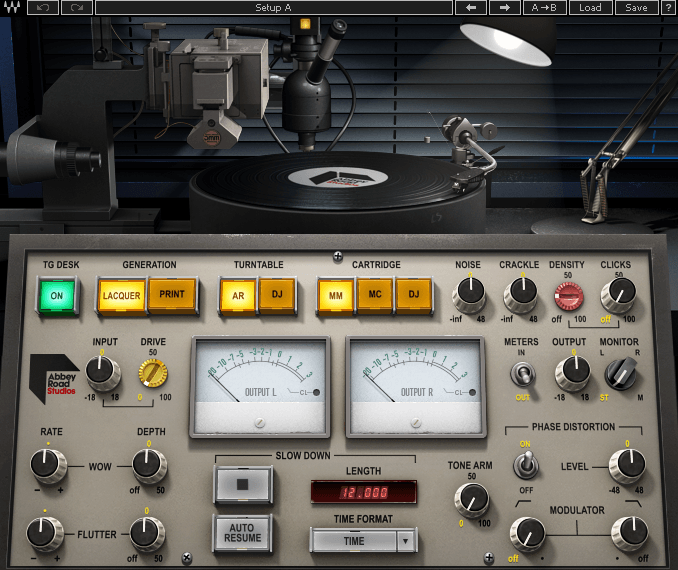
Task: Click the Flutter Depth knob
Action: 147,534
